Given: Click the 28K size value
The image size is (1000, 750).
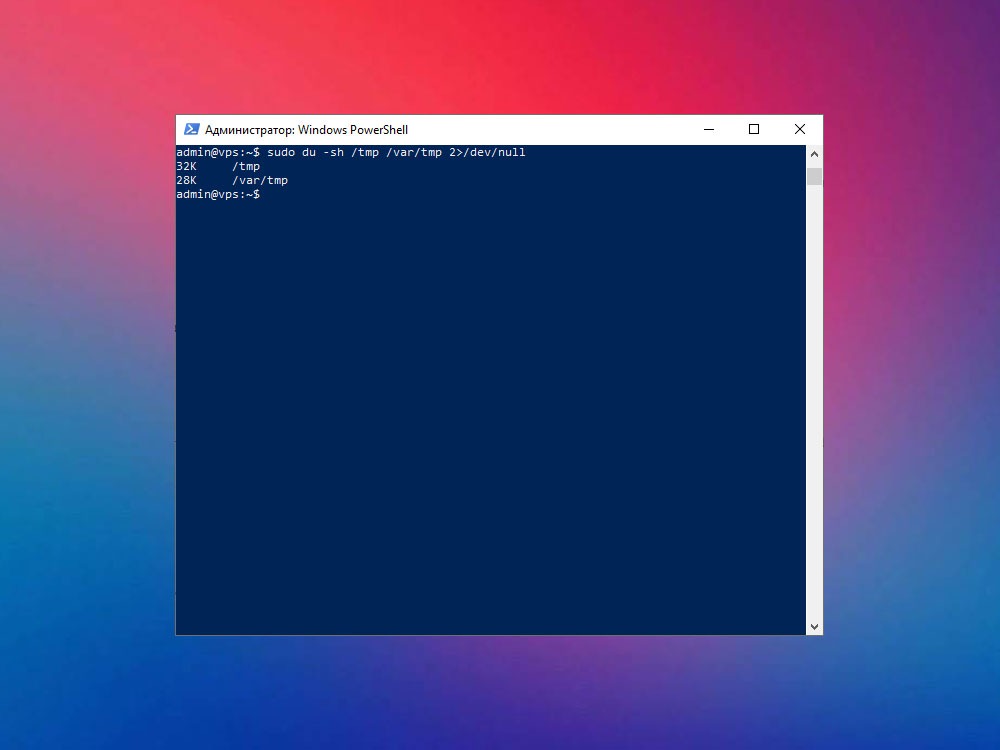Looking at the screenshot, I should click(x=187, y=180).
